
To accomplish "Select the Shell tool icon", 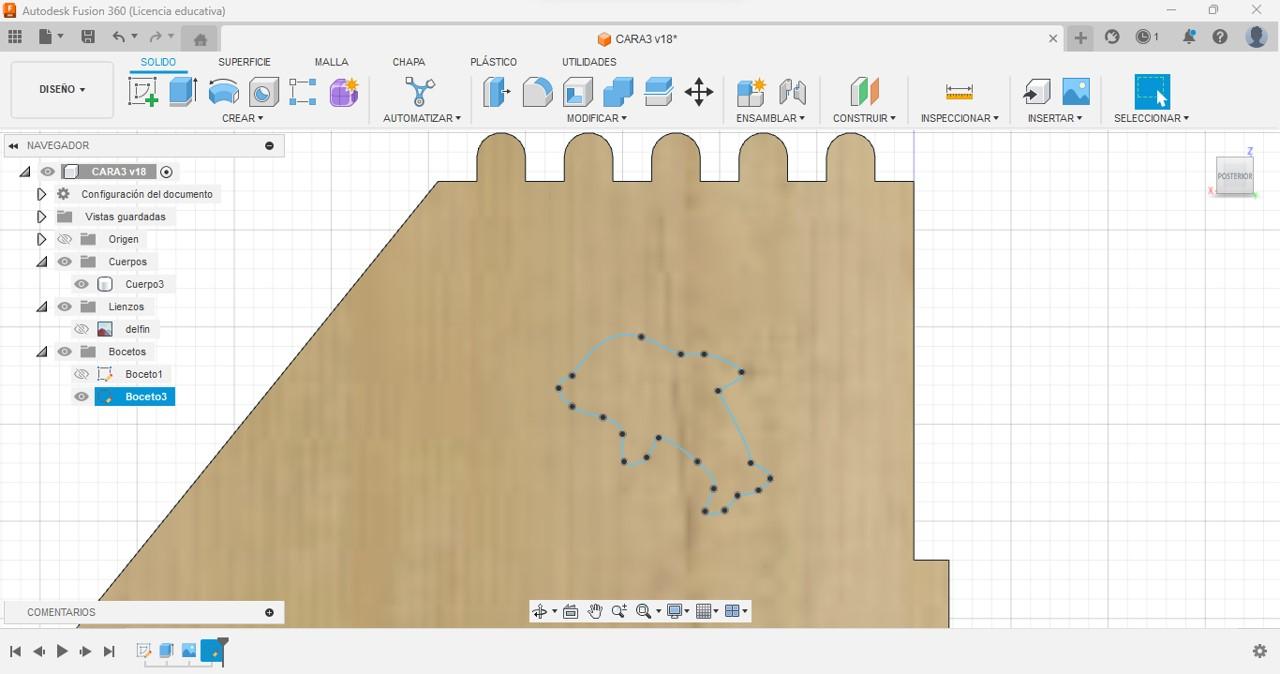I will 578,92.
